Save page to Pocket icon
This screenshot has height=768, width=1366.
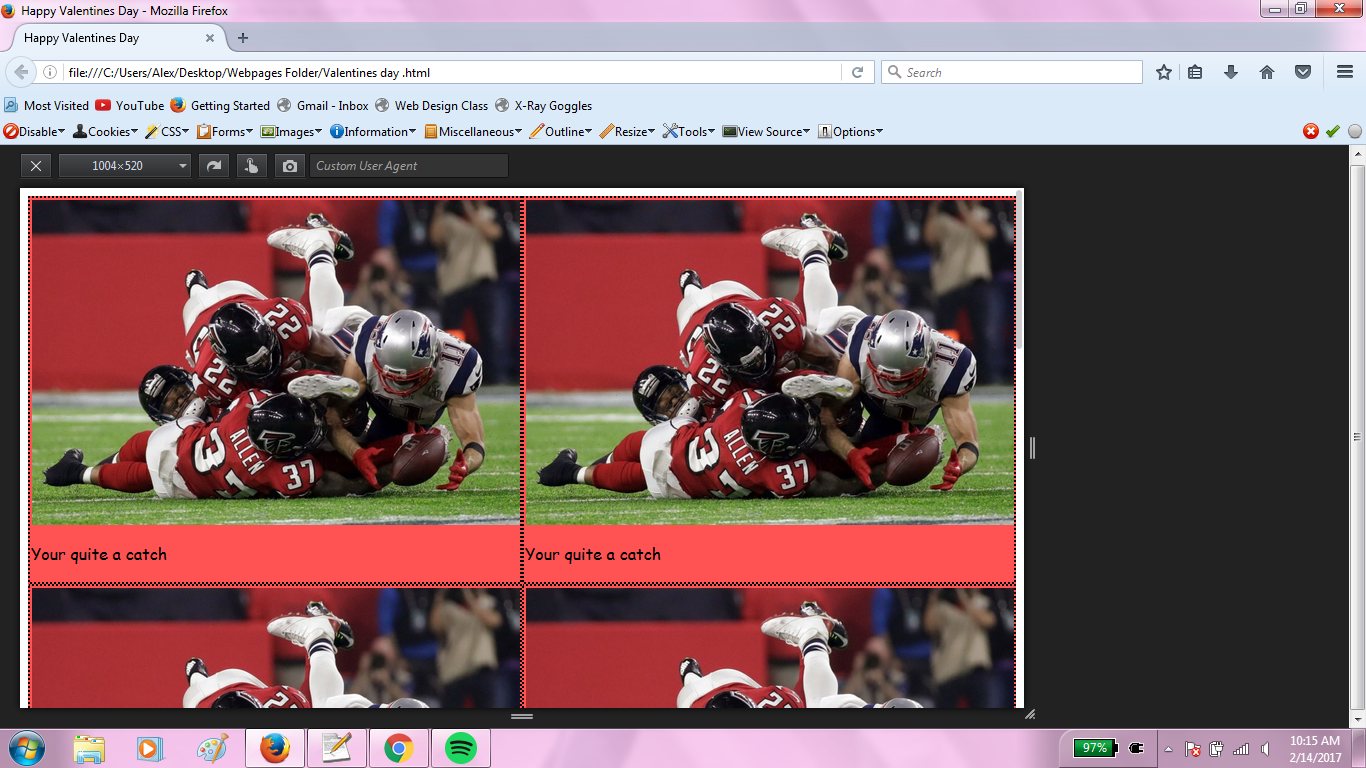[1303, 72]
